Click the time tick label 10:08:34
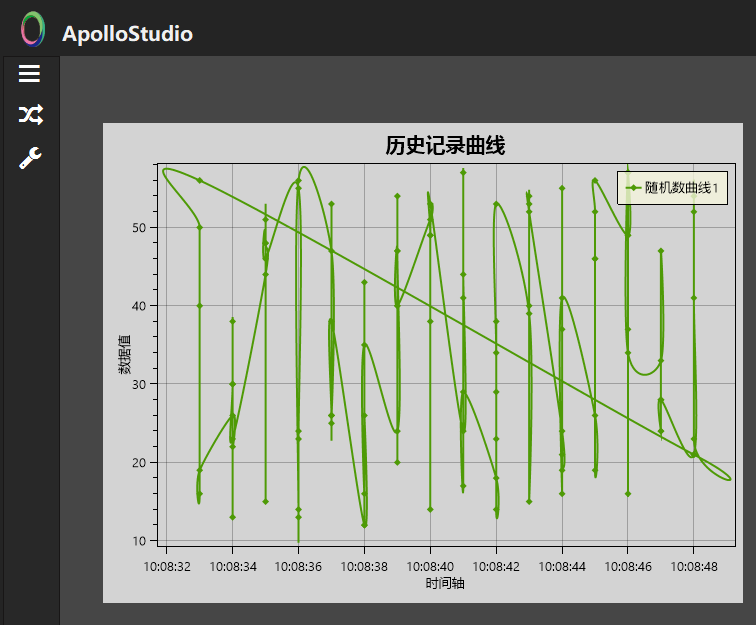756x625 pixels. [x=233, y=567]
